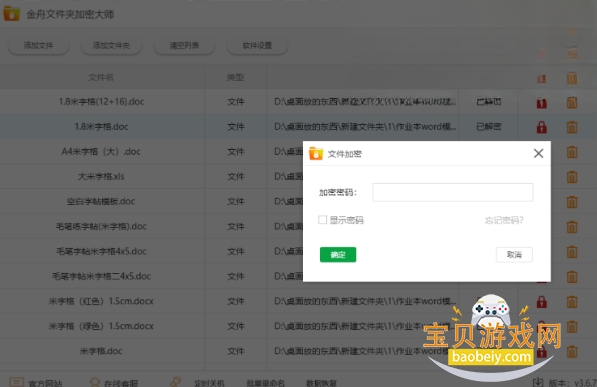Click the 忘记密码? link
Viewport: 597px width, 387px height.
point(504,220)
